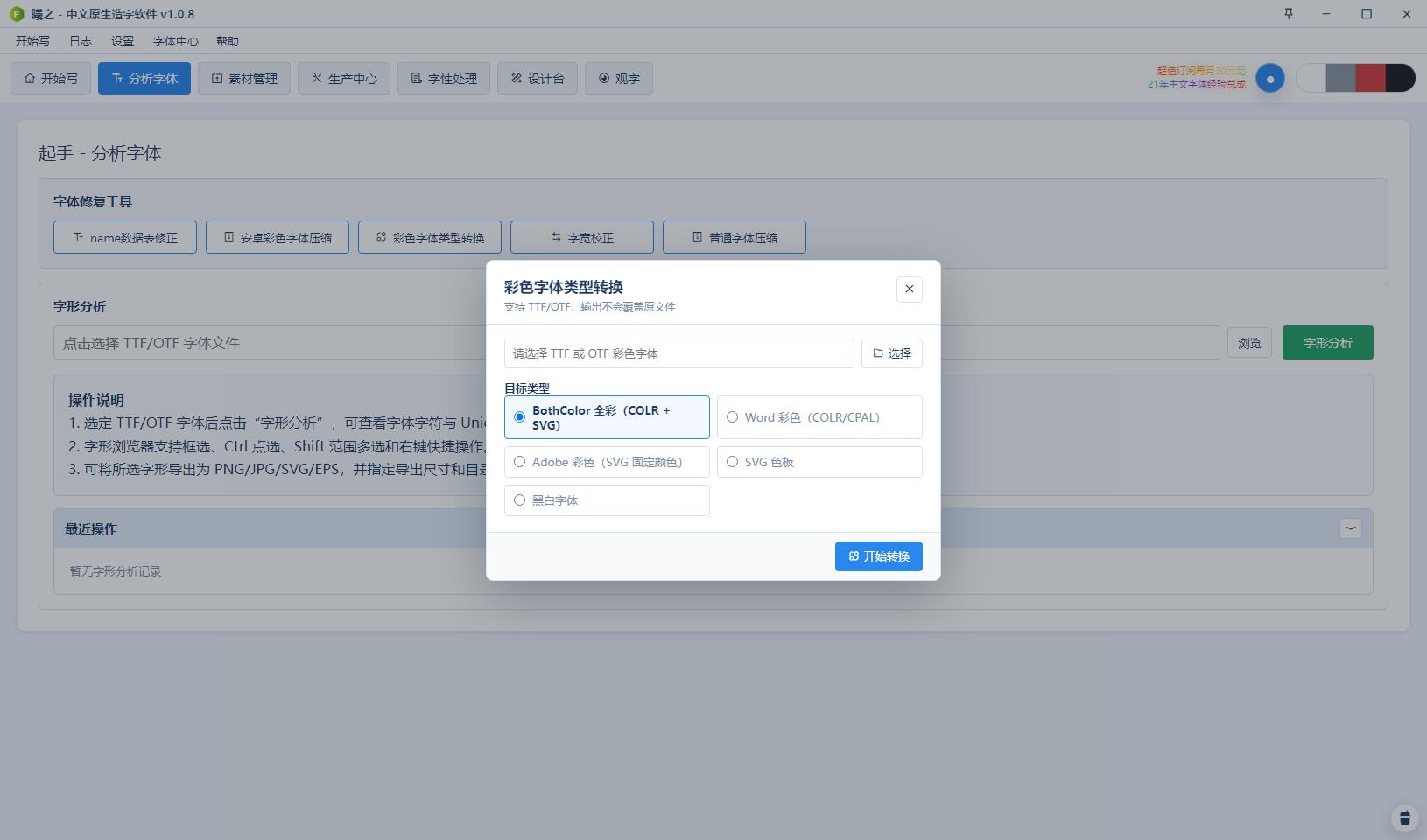Click the 浏览 browse button

[x=1249, y=343]
